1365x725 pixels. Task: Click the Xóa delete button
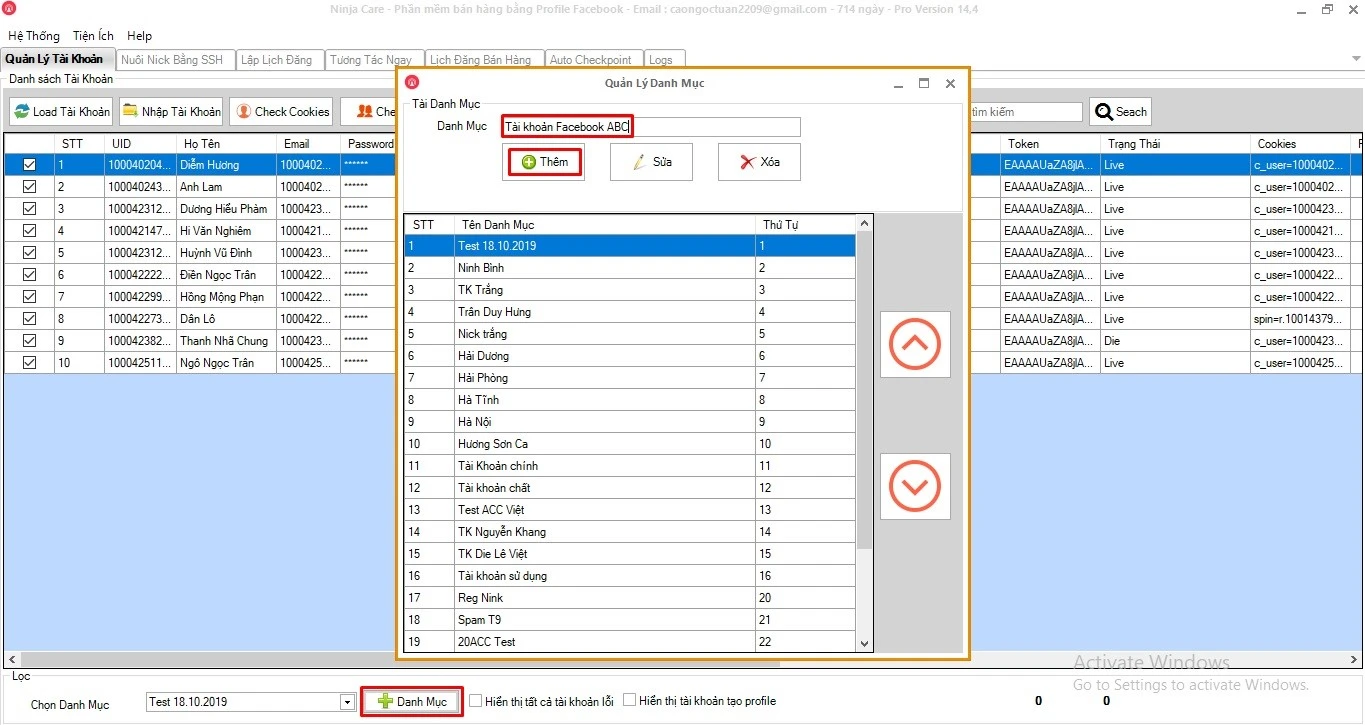coord(759,162)
